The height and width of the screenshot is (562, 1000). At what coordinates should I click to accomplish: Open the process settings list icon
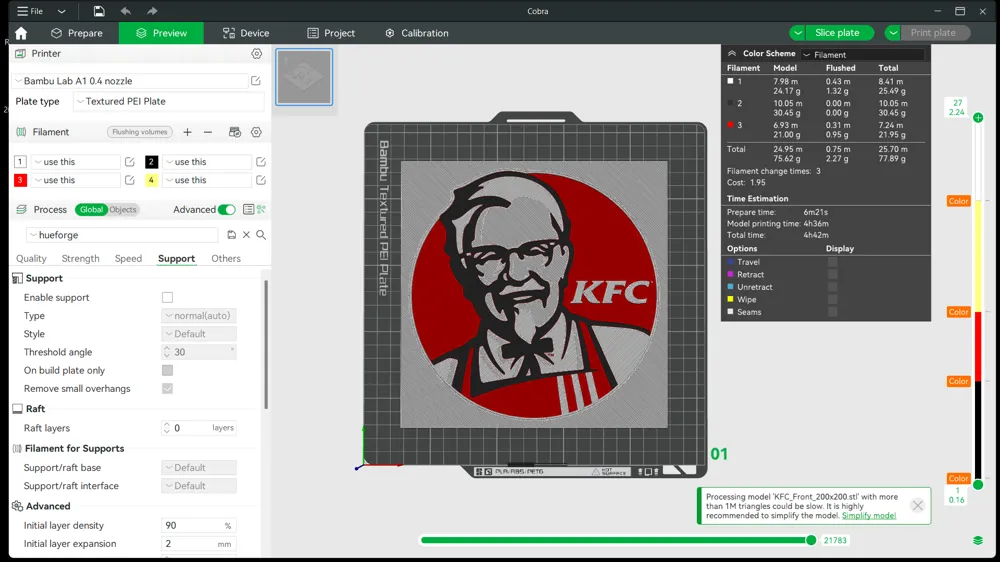pyautogui.click(x=248, y=209)
